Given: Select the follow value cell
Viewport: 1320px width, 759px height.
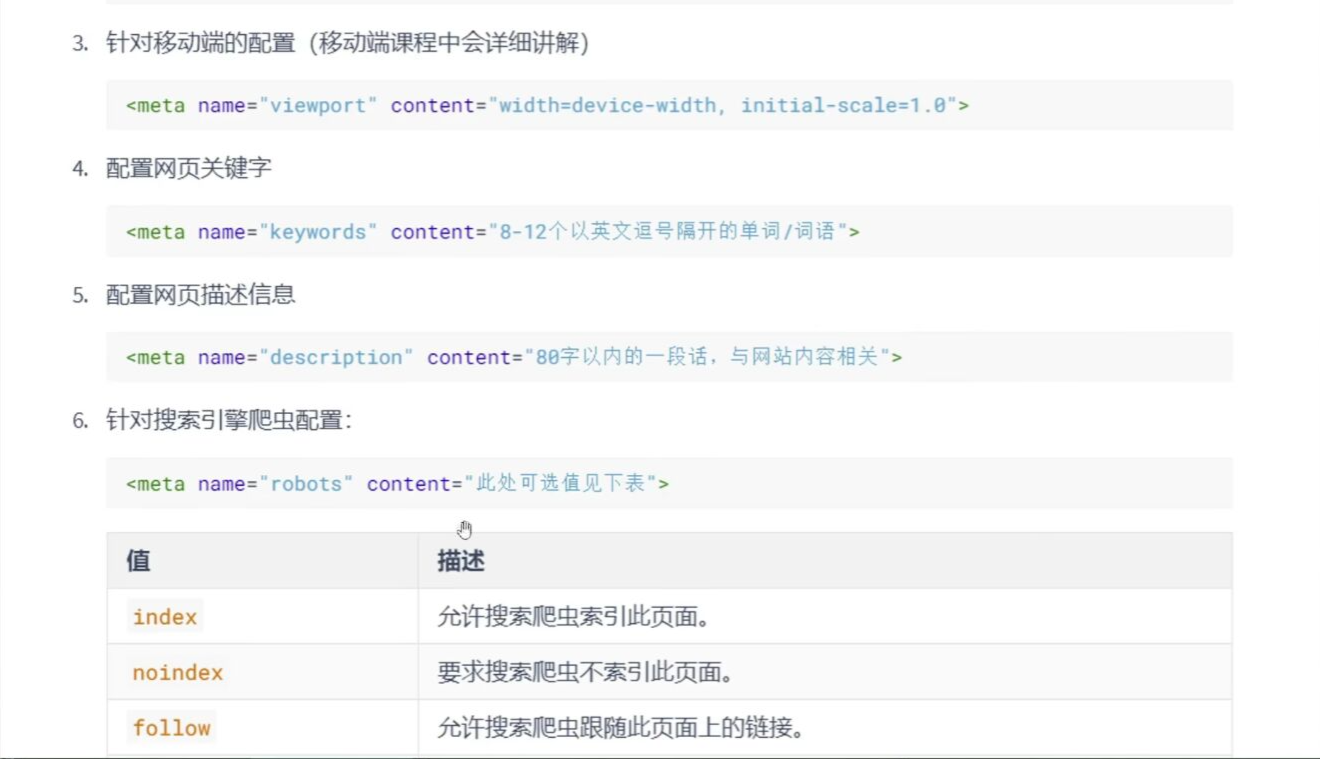Looking at the screenshot, I should pos(171,728).
